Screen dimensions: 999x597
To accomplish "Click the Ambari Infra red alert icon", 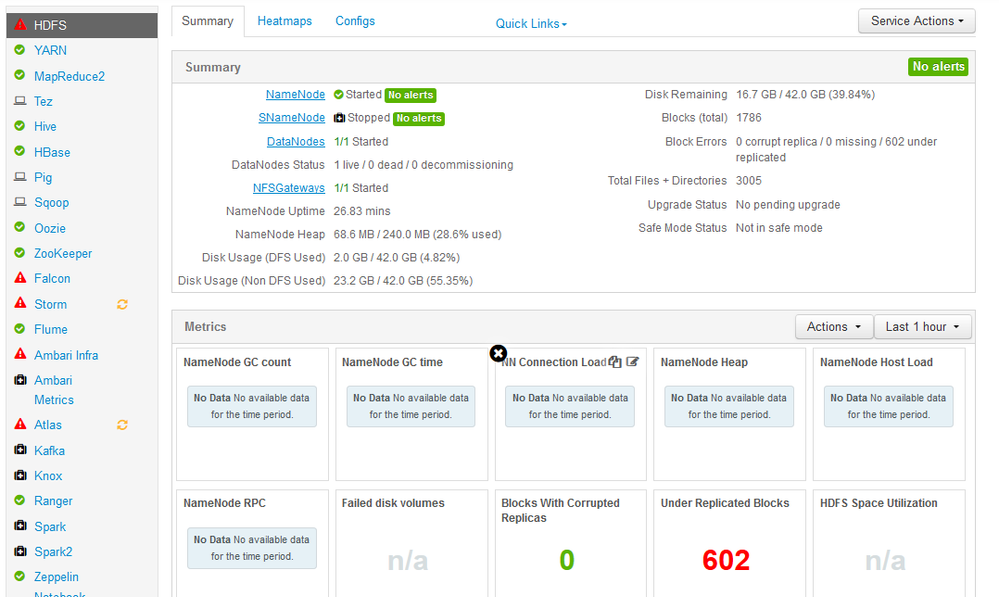I will [20, 354].
